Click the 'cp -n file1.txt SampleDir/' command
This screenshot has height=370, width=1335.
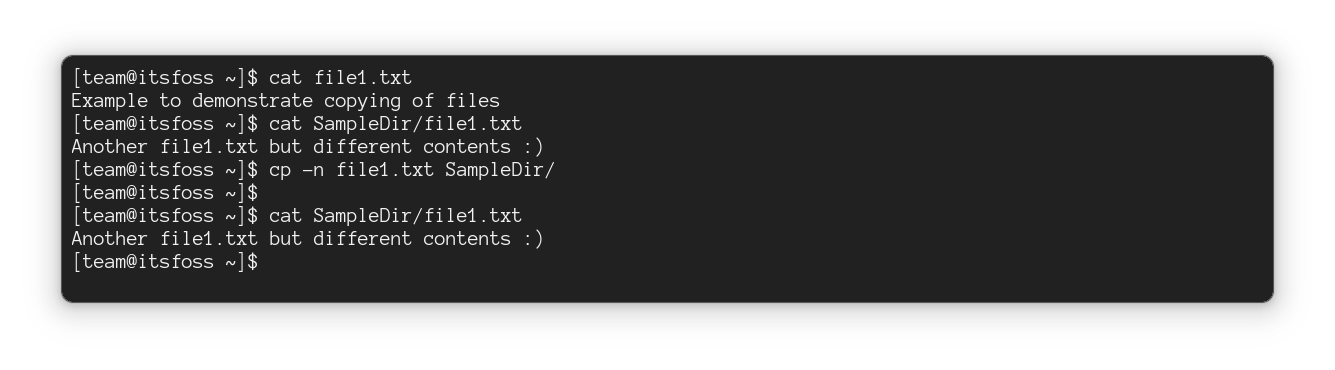412,170
